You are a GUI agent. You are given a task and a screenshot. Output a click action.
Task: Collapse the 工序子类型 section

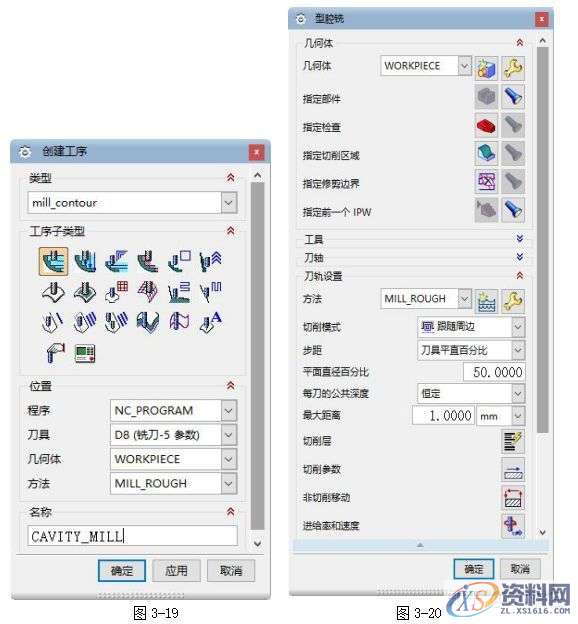230,231
